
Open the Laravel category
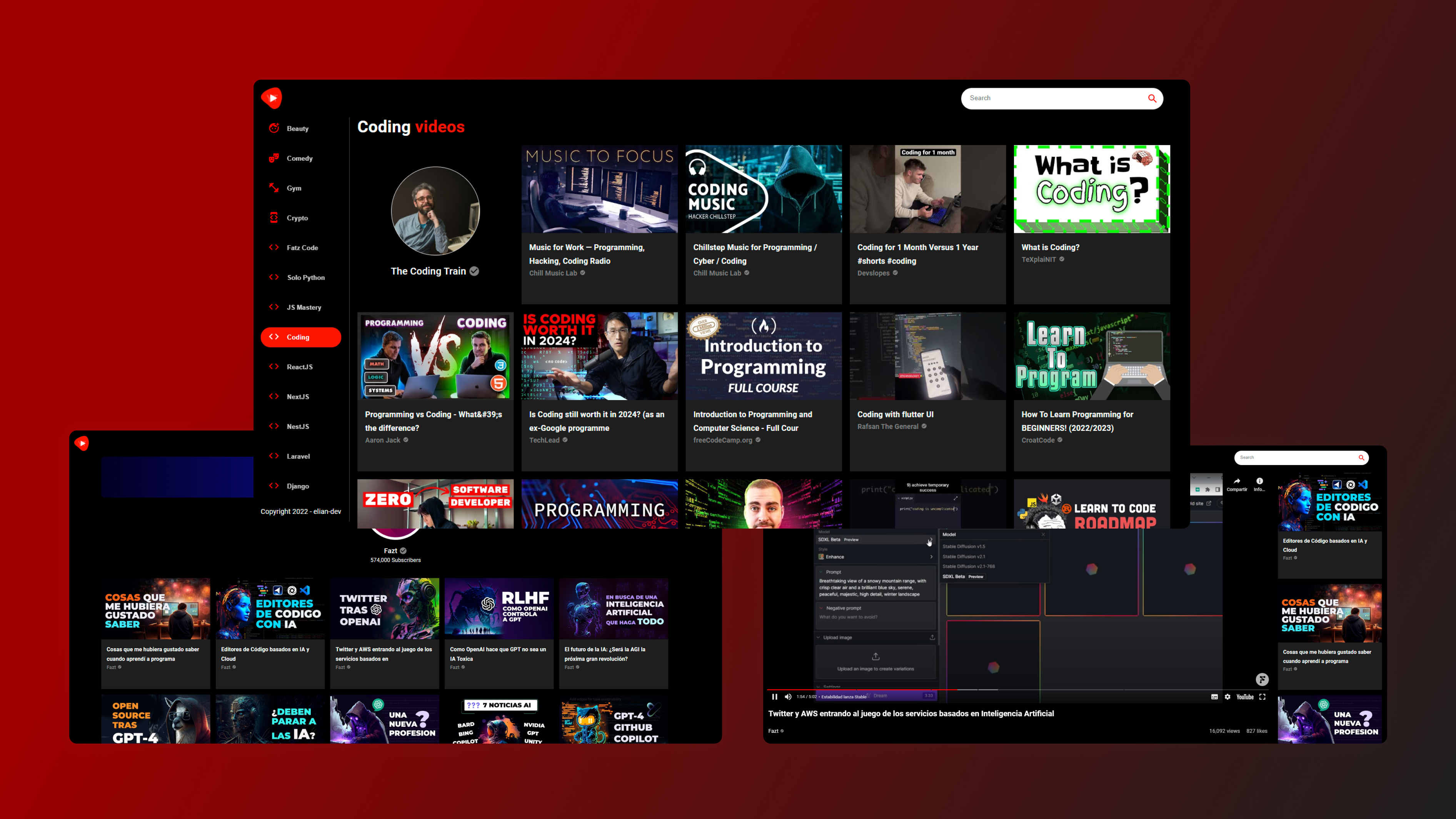298,457
